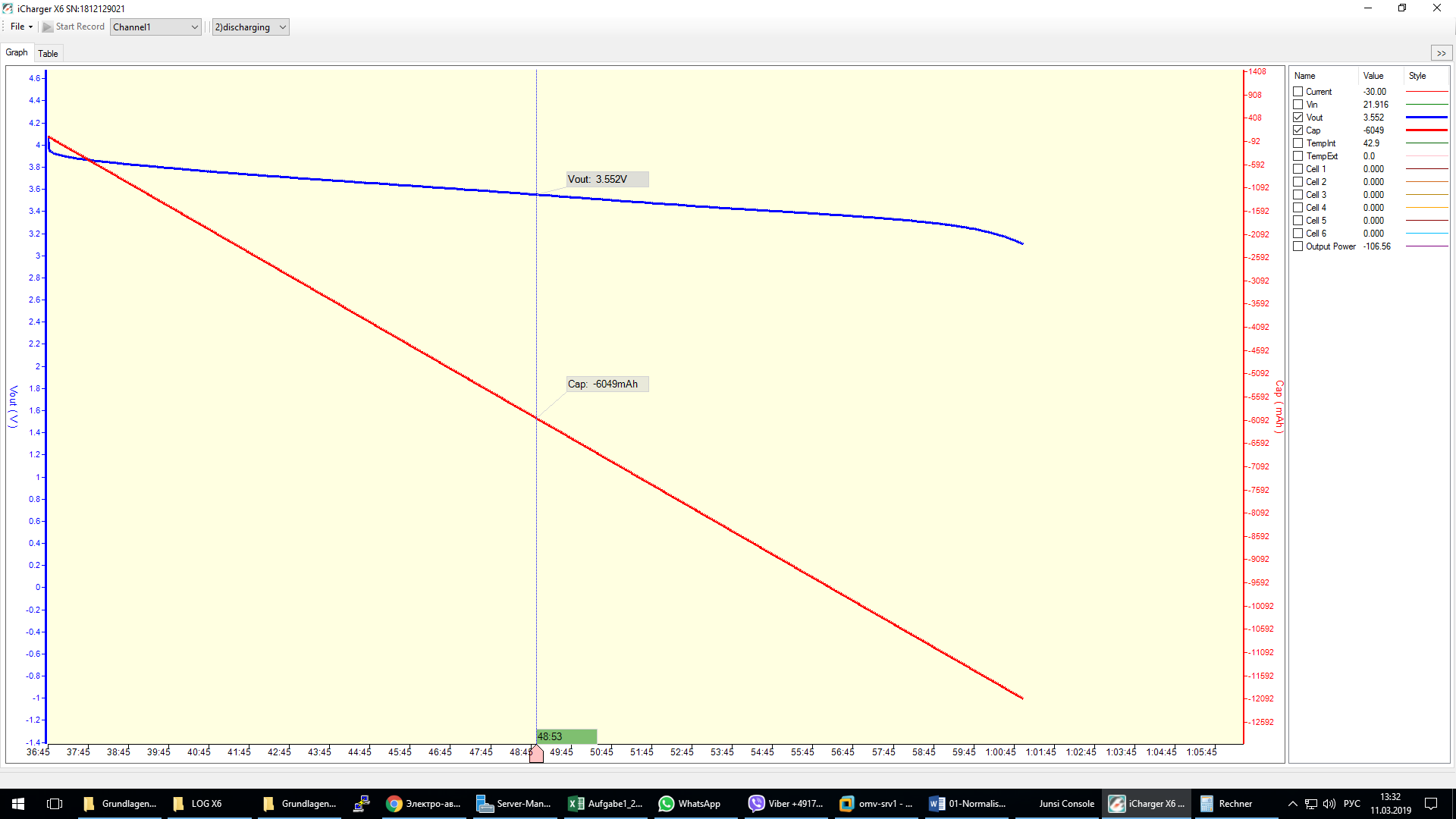Uncheck the Vout series checkbox
This screenshot has width=1456, height=819.
[1298, 118]
